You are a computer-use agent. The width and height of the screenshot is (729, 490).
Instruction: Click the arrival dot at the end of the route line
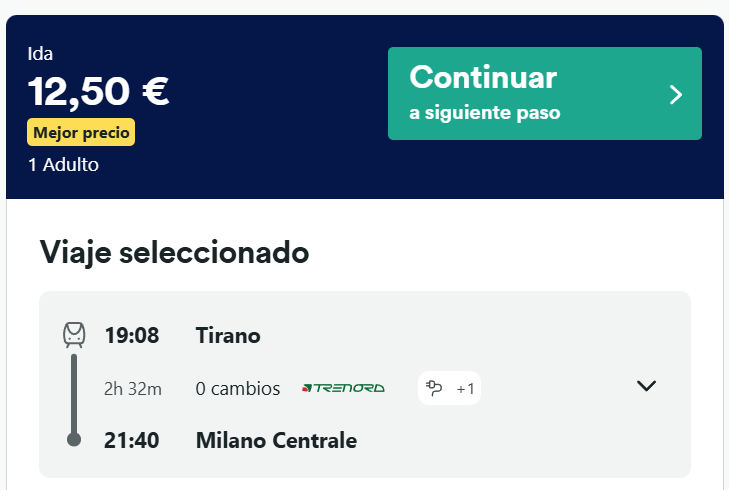point(74,439)
